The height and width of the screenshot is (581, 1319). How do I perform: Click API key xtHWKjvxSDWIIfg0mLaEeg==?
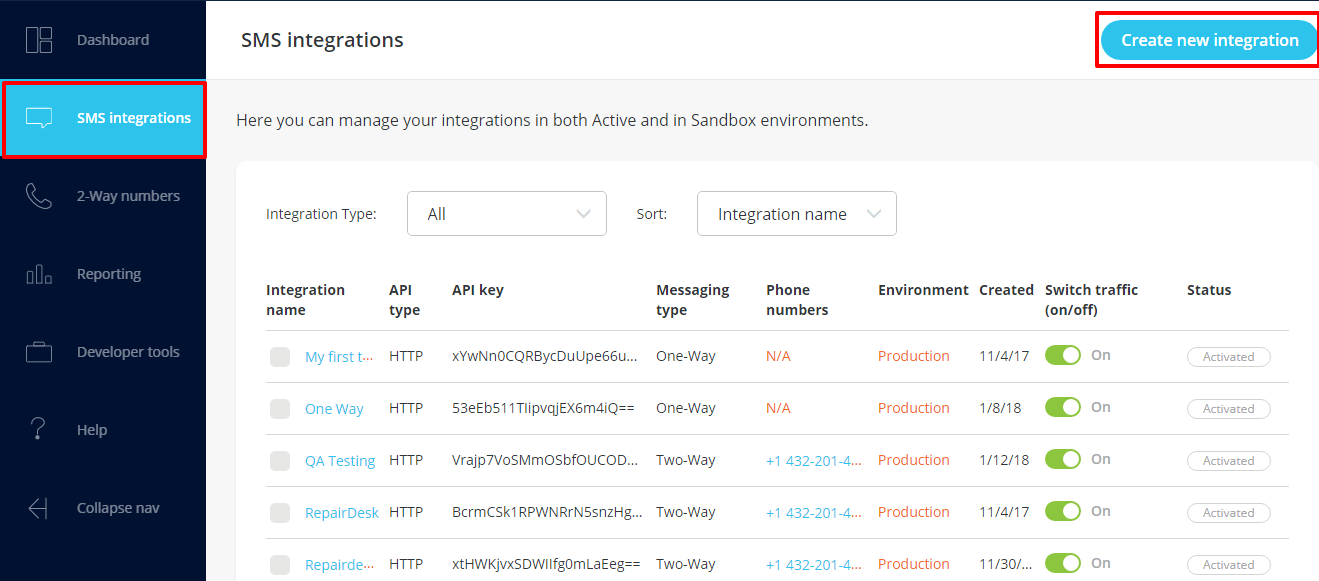pos(546,564)
